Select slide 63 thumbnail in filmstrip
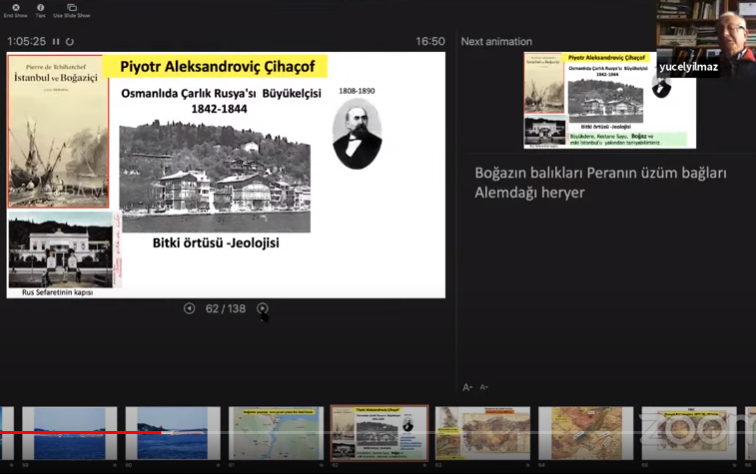Viewport: 756px width, 475px height. click(483, 433)
